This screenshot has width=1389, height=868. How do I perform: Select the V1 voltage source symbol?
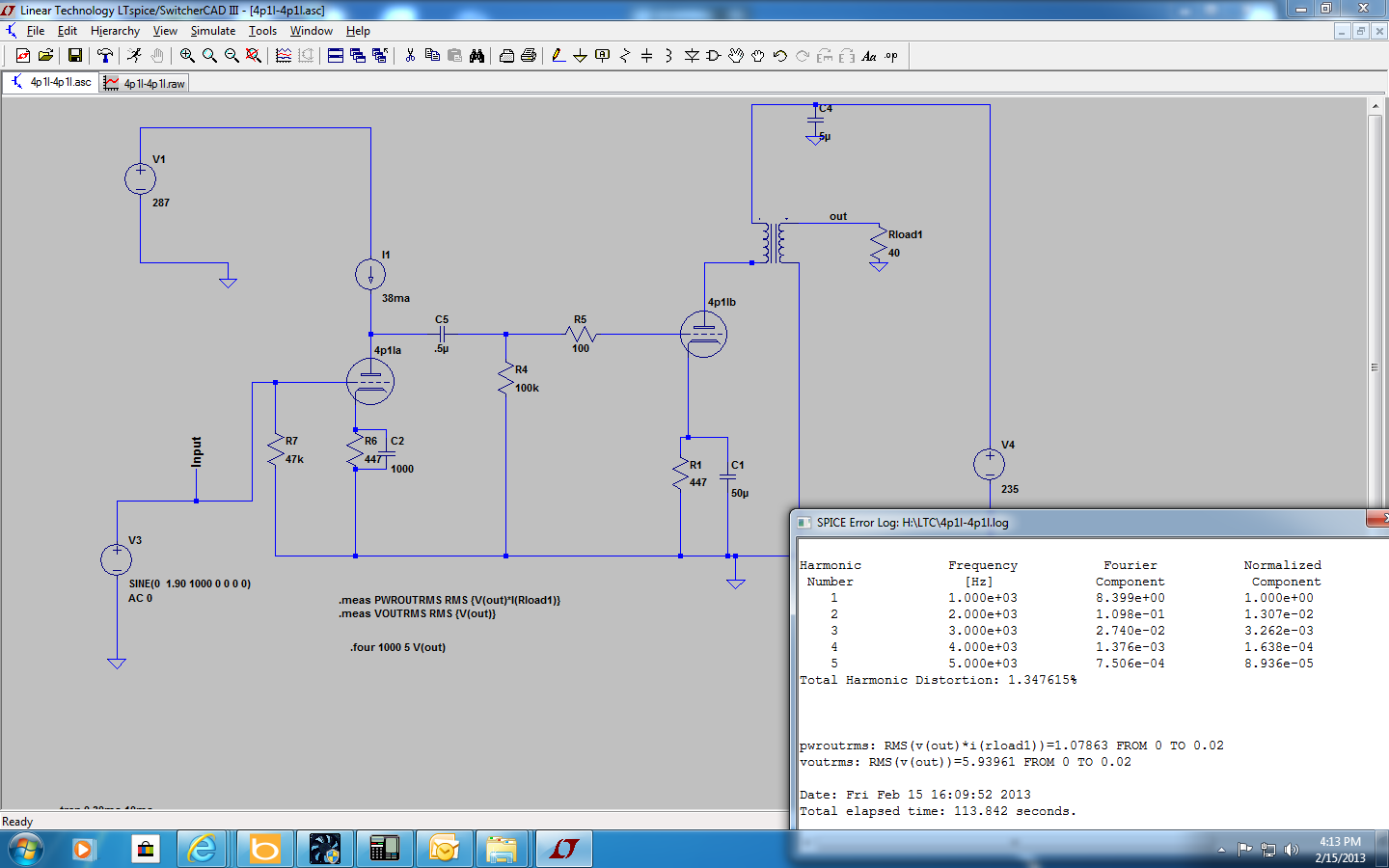click(141, 178)
